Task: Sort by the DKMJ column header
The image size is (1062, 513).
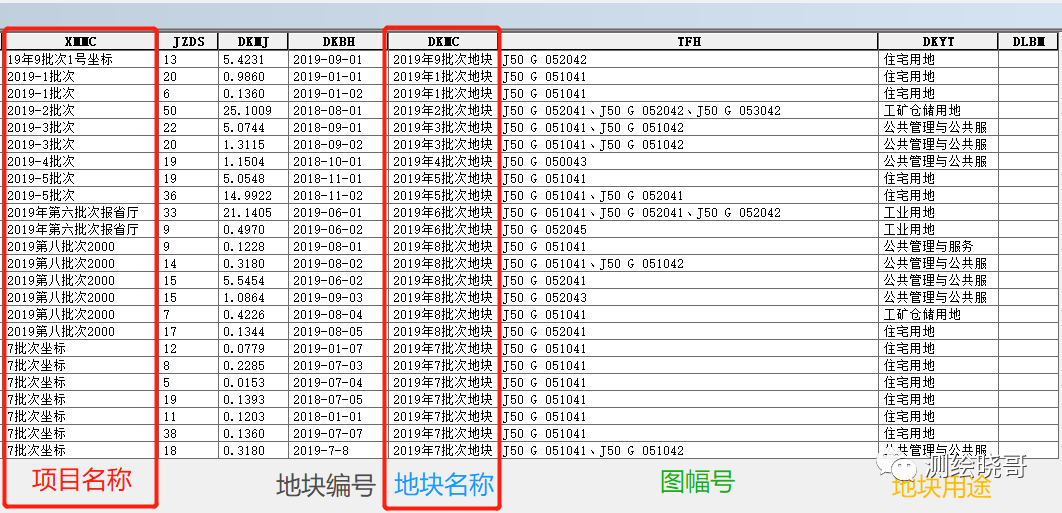Action: [x=253, y=42]
